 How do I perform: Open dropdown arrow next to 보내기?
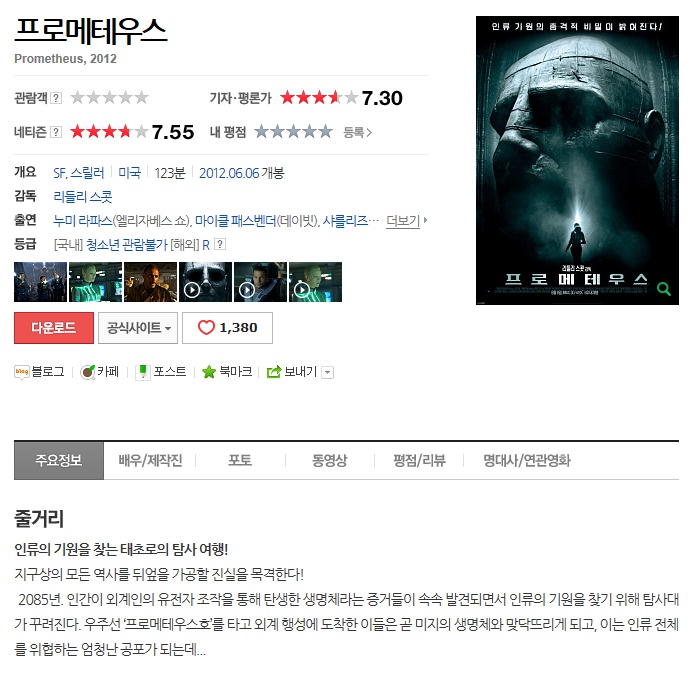327,373
